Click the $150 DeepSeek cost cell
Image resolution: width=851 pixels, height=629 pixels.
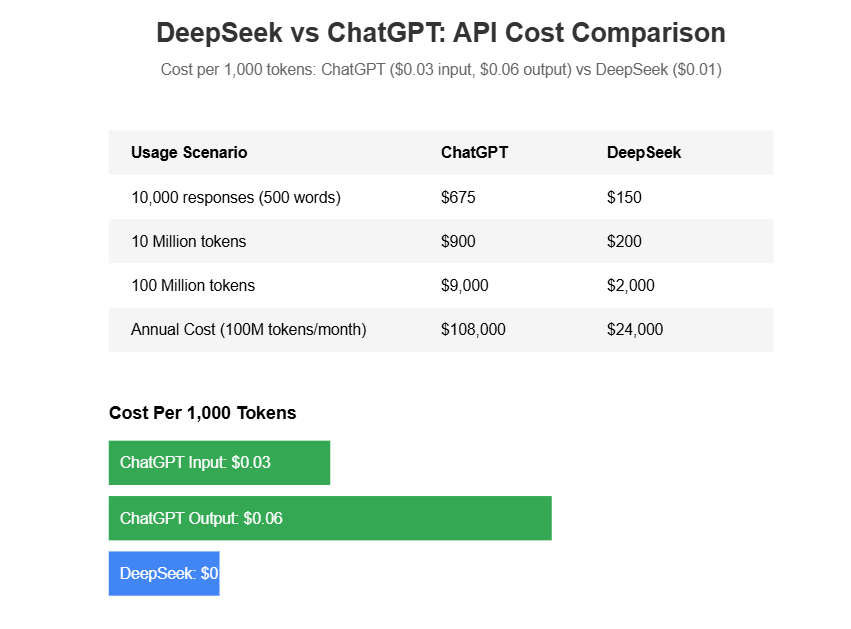pos(624,197)
